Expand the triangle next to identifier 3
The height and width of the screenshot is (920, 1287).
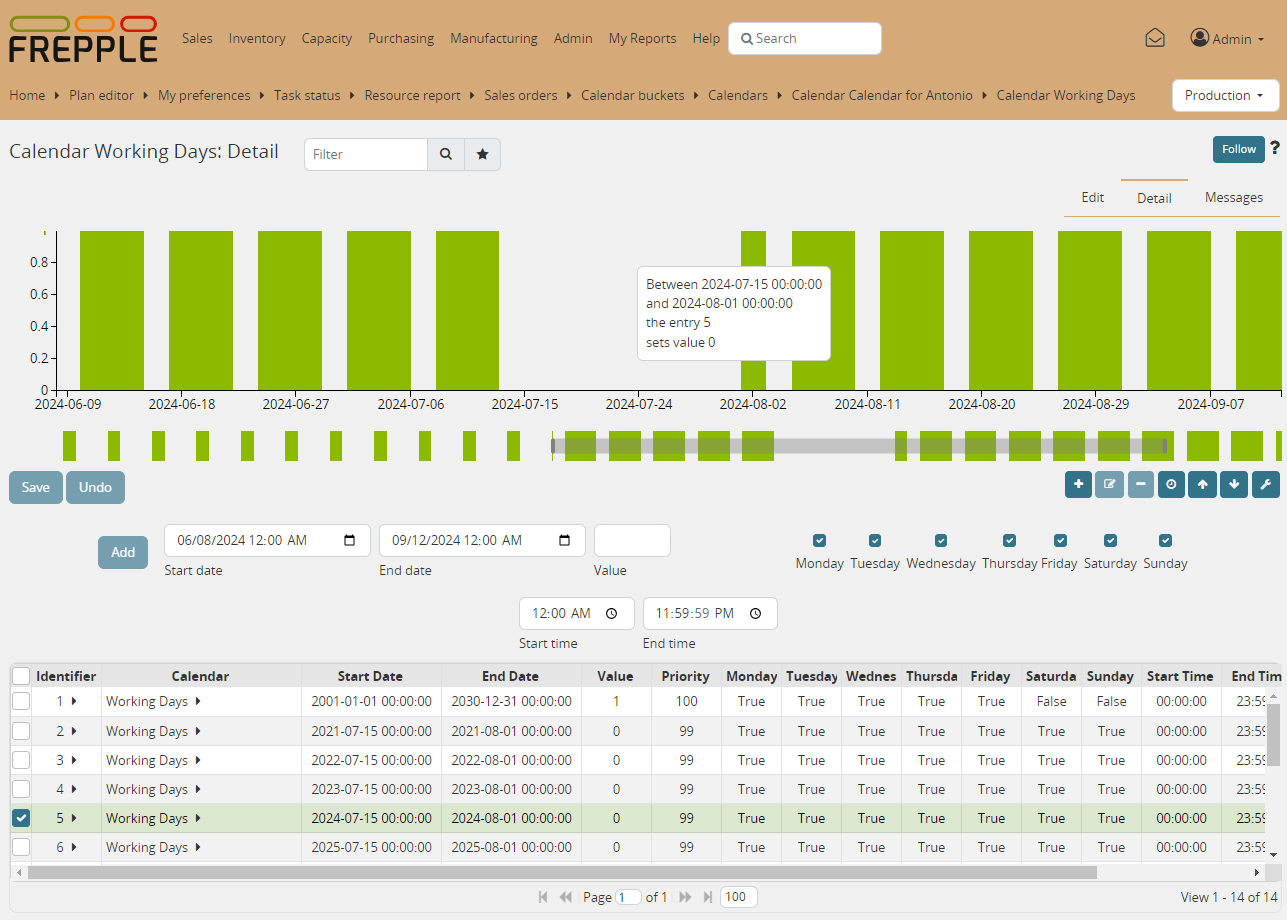click(x=74, y=760)
